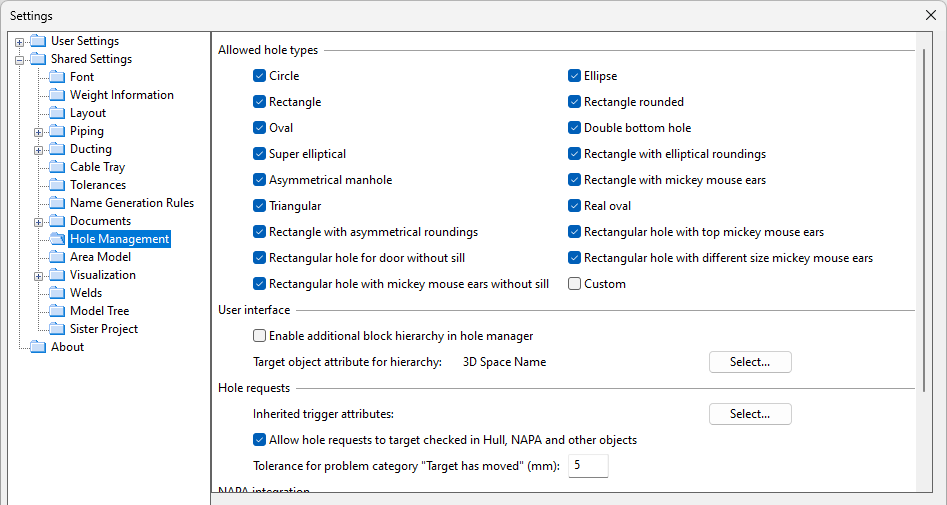947x505 pixels.
Task: Expand the User Settings tree node
Action: point(19,42)
